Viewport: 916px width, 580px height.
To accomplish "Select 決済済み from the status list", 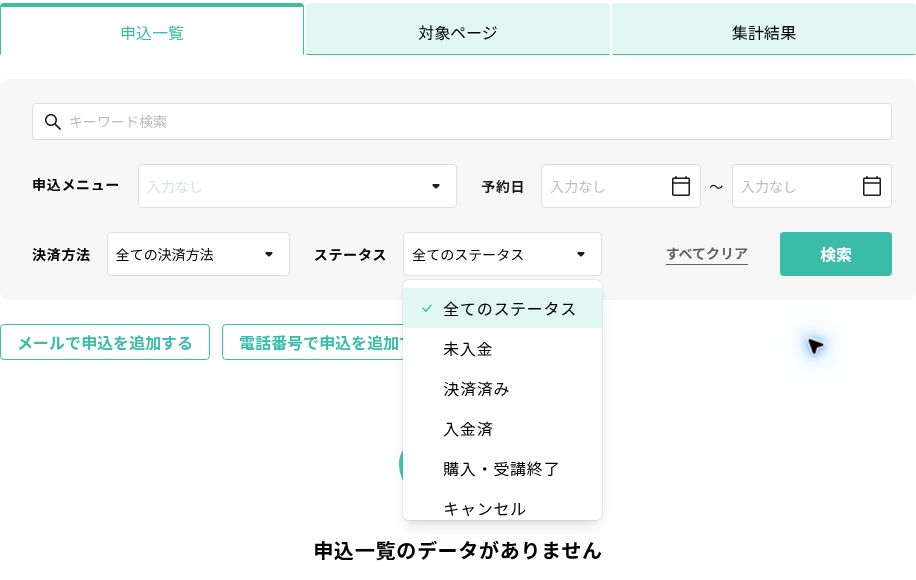I will coord(502,388).
